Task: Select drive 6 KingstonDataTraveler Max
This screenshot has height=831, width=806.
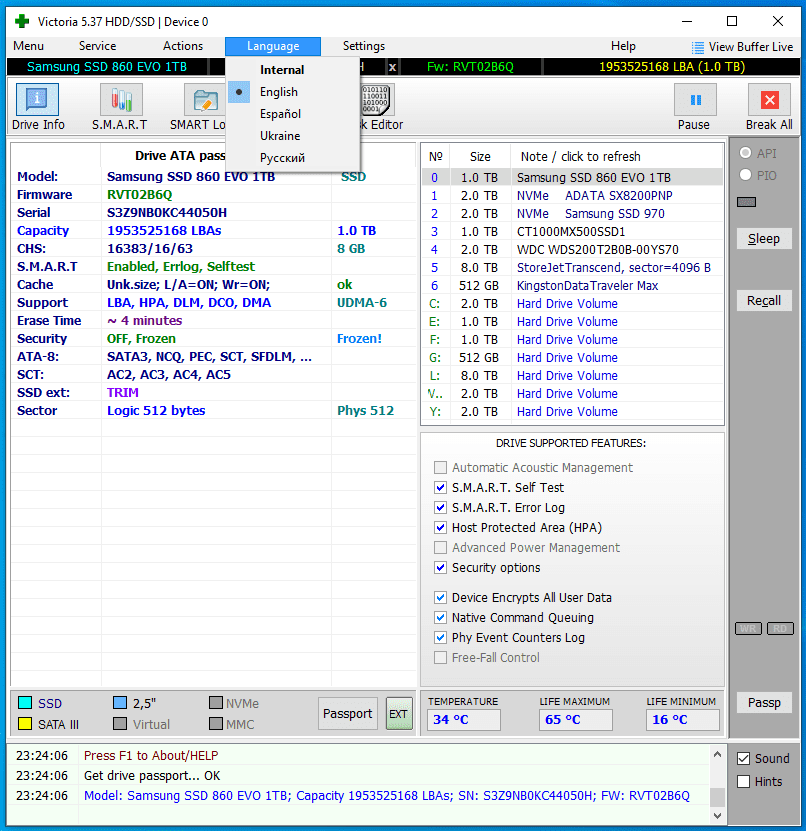Action: click(572, 286)
